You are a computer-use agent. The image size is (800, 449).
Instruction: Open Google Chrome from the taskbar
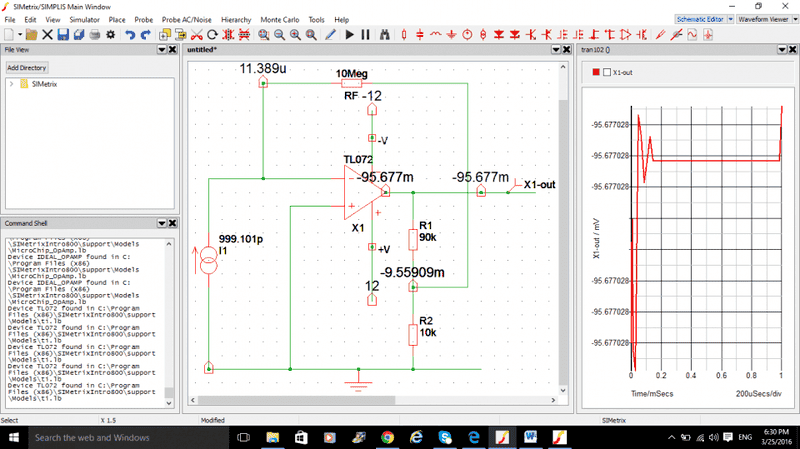pos(387,437)
